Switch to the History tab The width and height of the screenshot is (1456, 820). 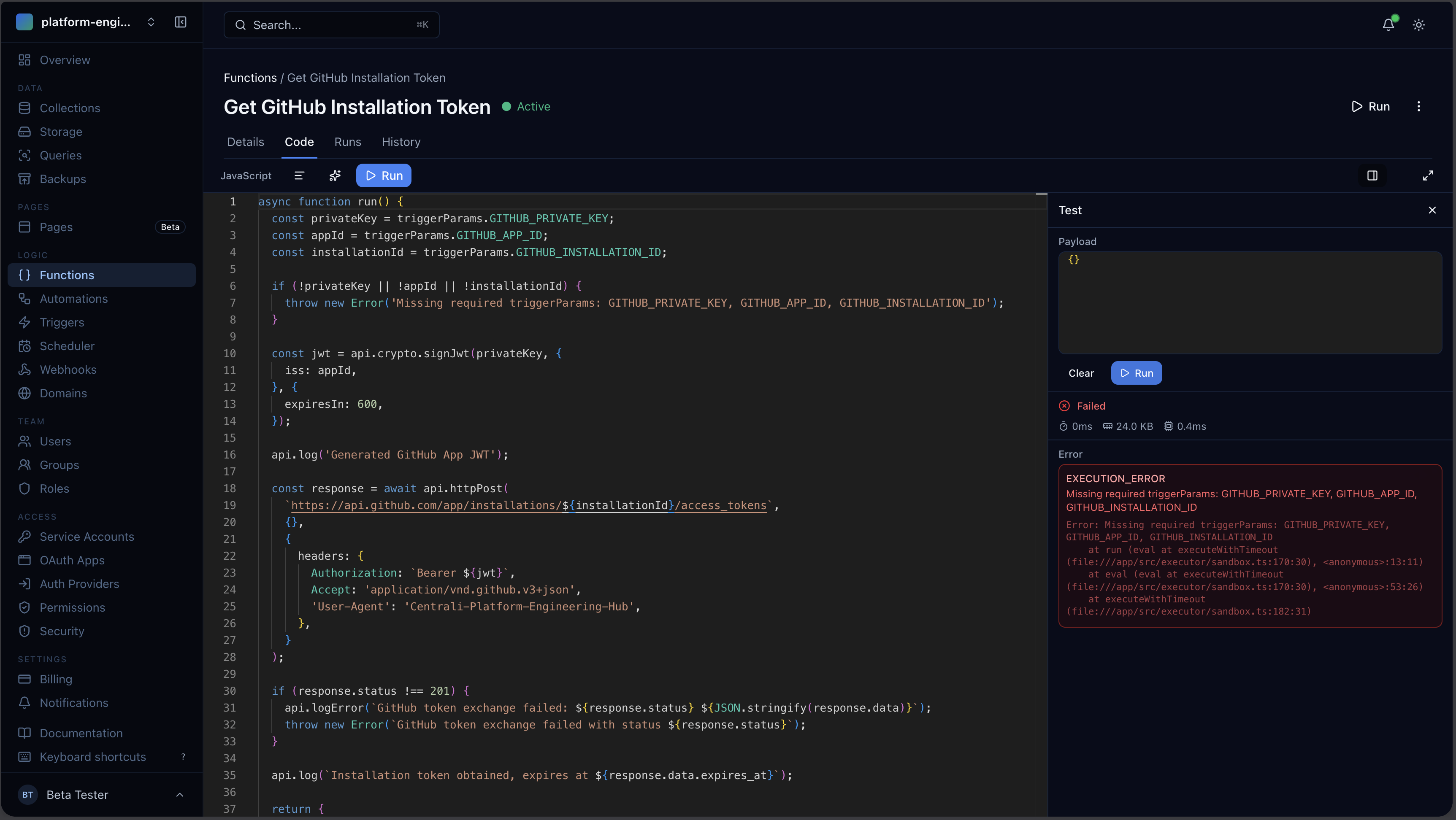(x=401, y=142)
